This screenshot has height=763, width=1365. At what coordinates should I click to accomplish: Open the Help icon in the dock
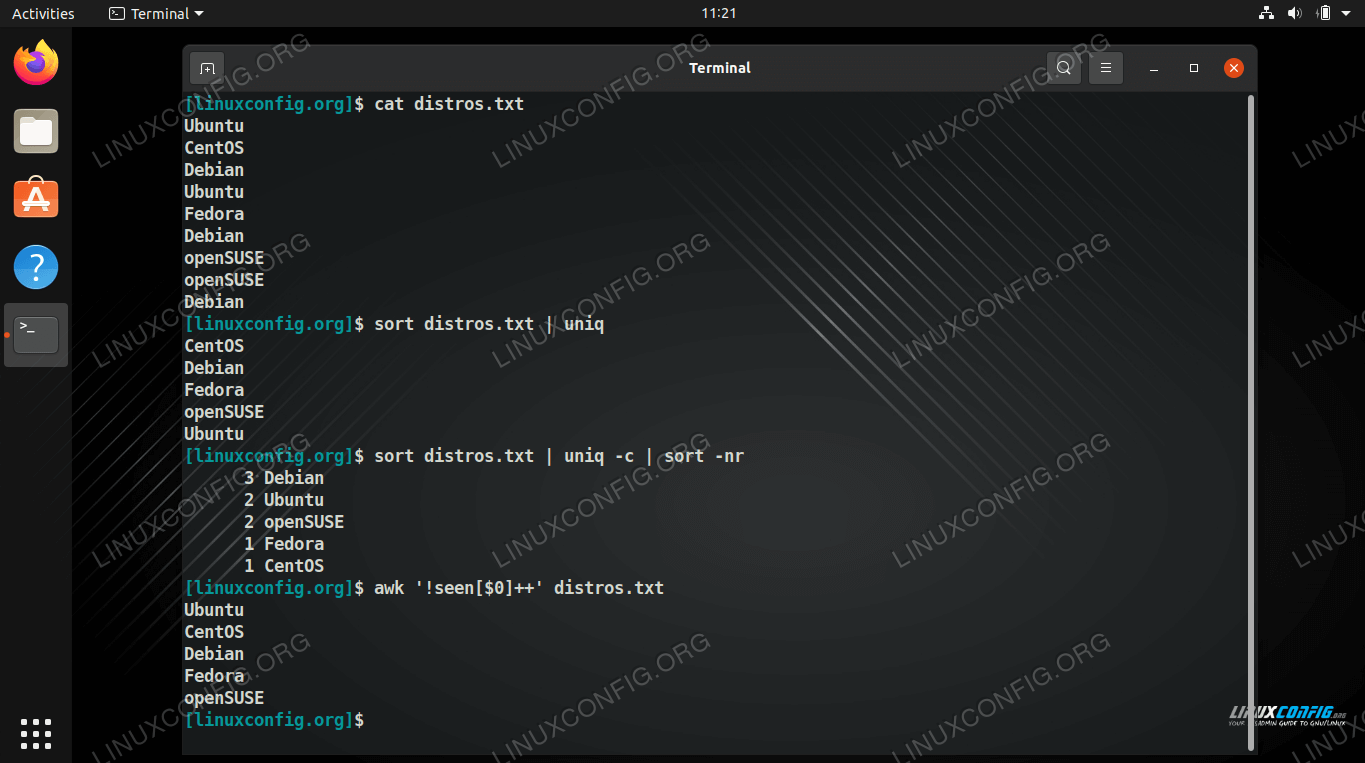(x=36, y=267)
